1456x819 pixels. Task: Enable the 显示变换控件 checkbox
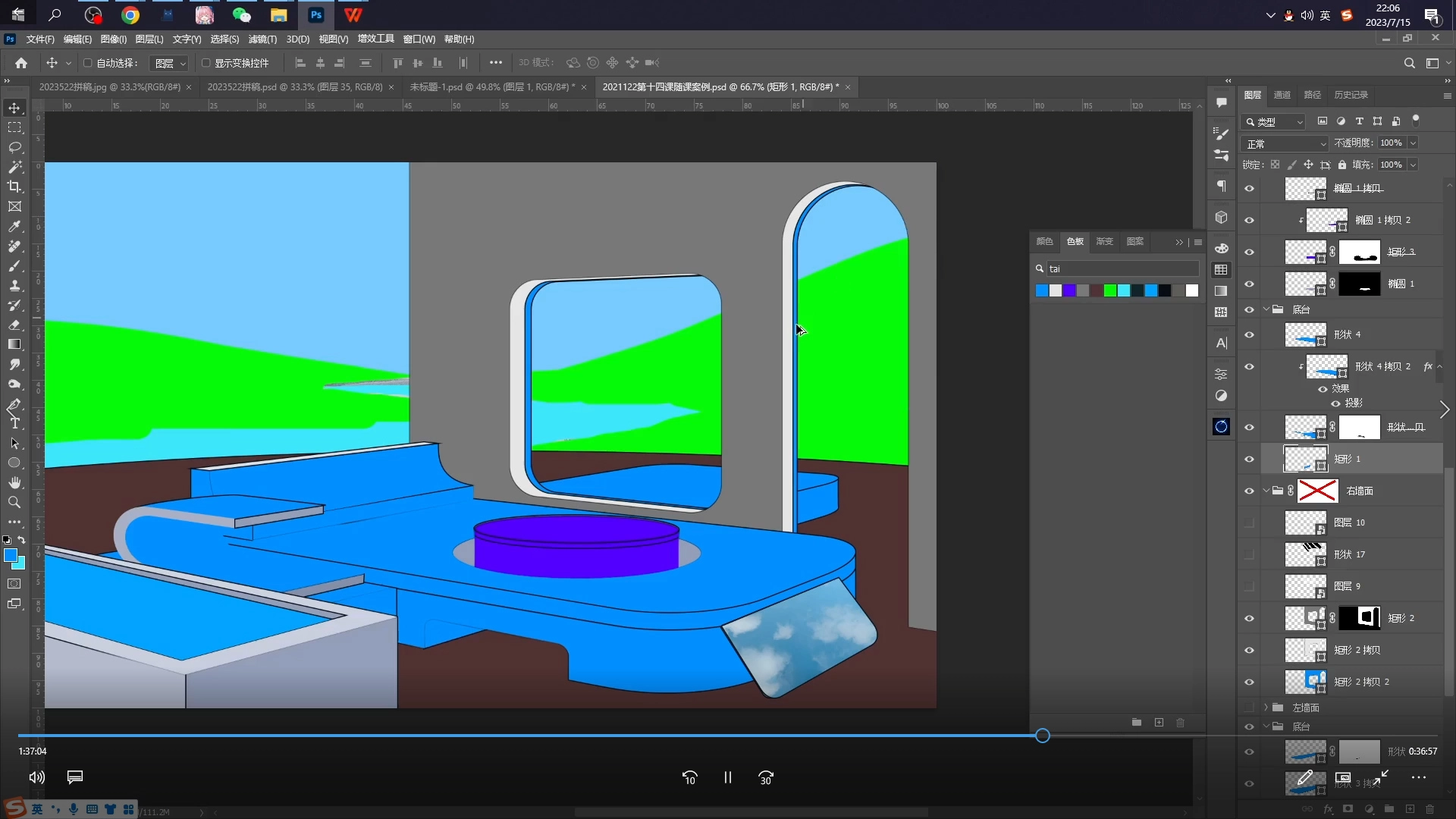click(206, 63)
